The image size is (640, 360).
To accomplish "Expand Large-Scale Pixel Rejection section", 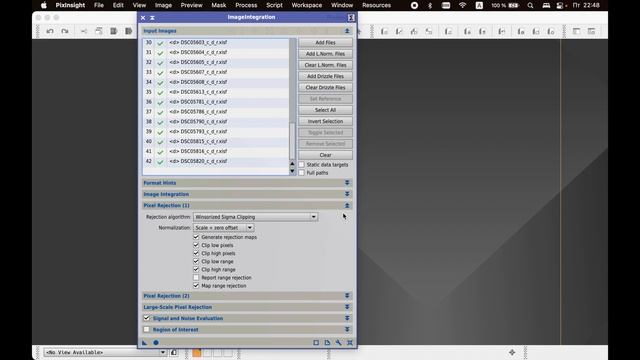I will pos(347,307).
